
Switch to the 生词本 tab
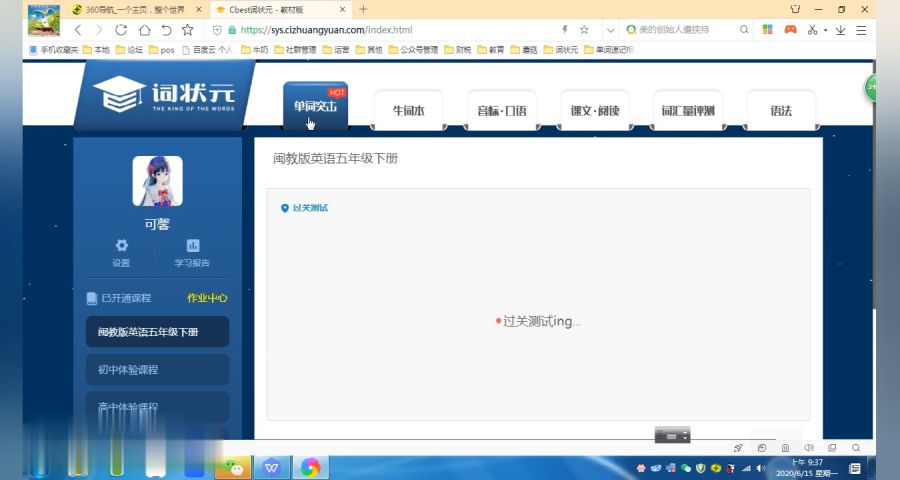tap(408, 111)
